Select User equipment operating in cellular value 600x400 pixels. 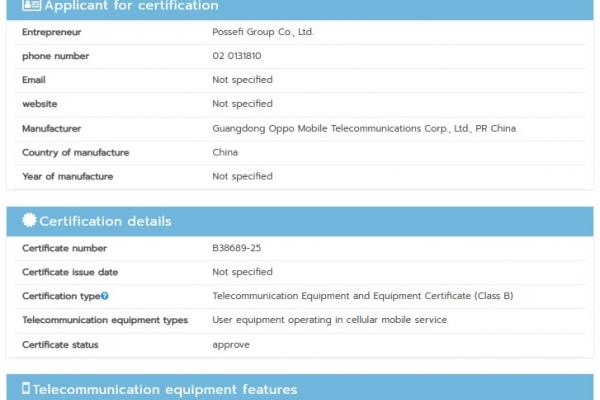[329, 320]
